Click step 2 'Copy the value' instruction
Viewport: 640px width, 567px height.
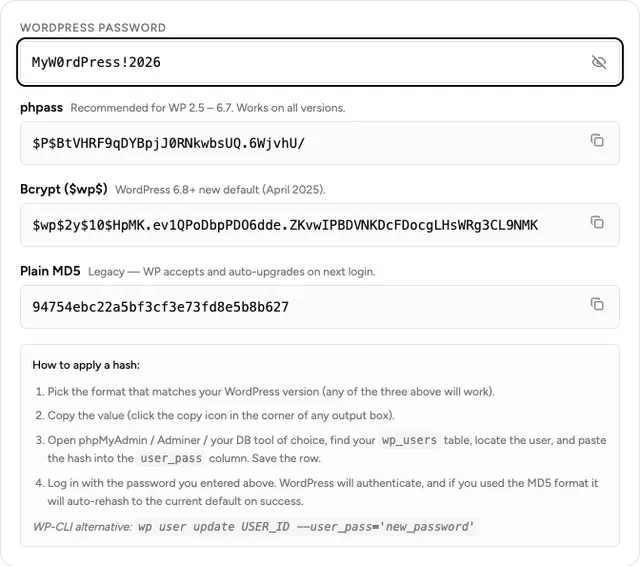[221, 416]
